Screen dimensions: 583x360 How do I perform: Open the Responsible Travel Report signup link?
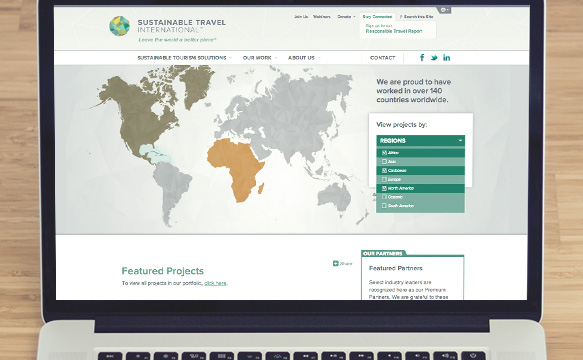point(394,31)
